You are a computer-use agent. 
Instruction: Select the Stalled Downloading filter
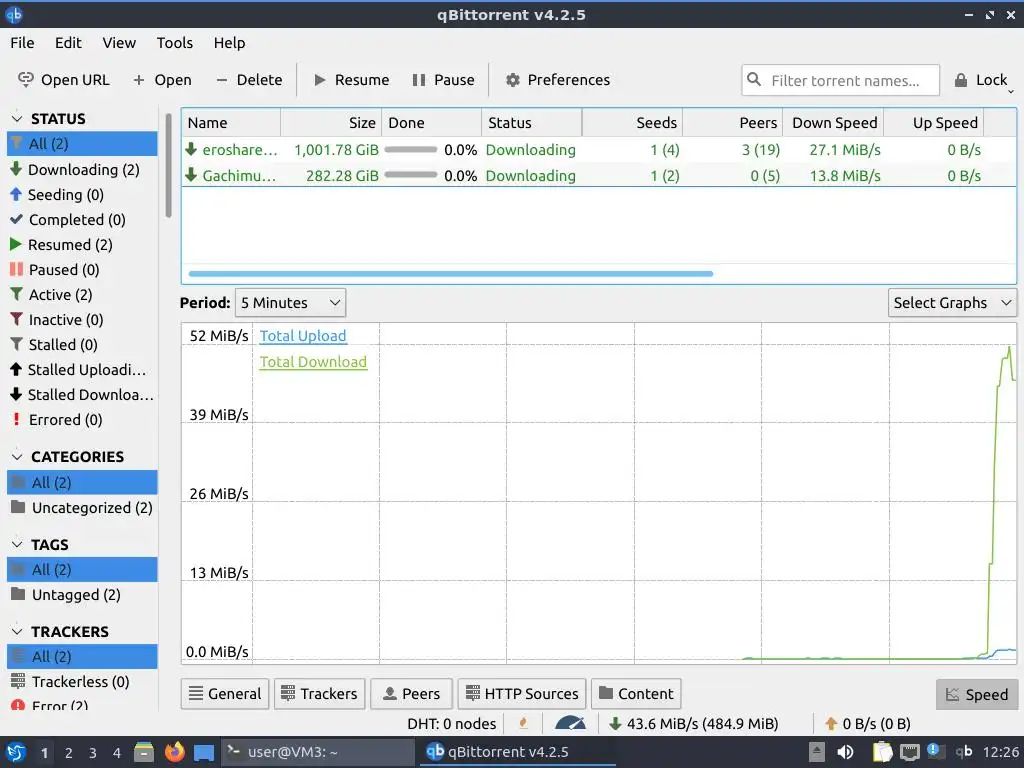coord(82,394)
